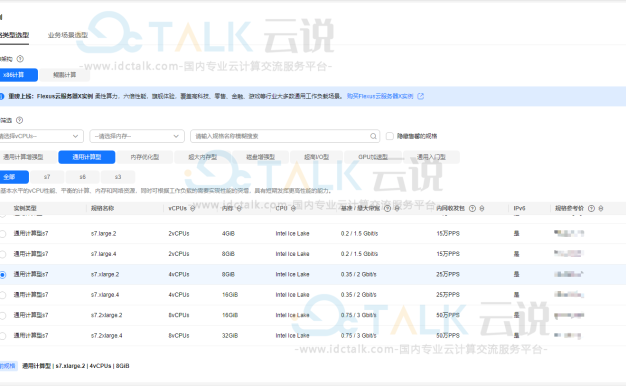Image resolution: width=626 pixels, height=386 pixels.
Task: Switch to the 通用入门型 category
Action: pyautogui.click(x=431, y=157)
